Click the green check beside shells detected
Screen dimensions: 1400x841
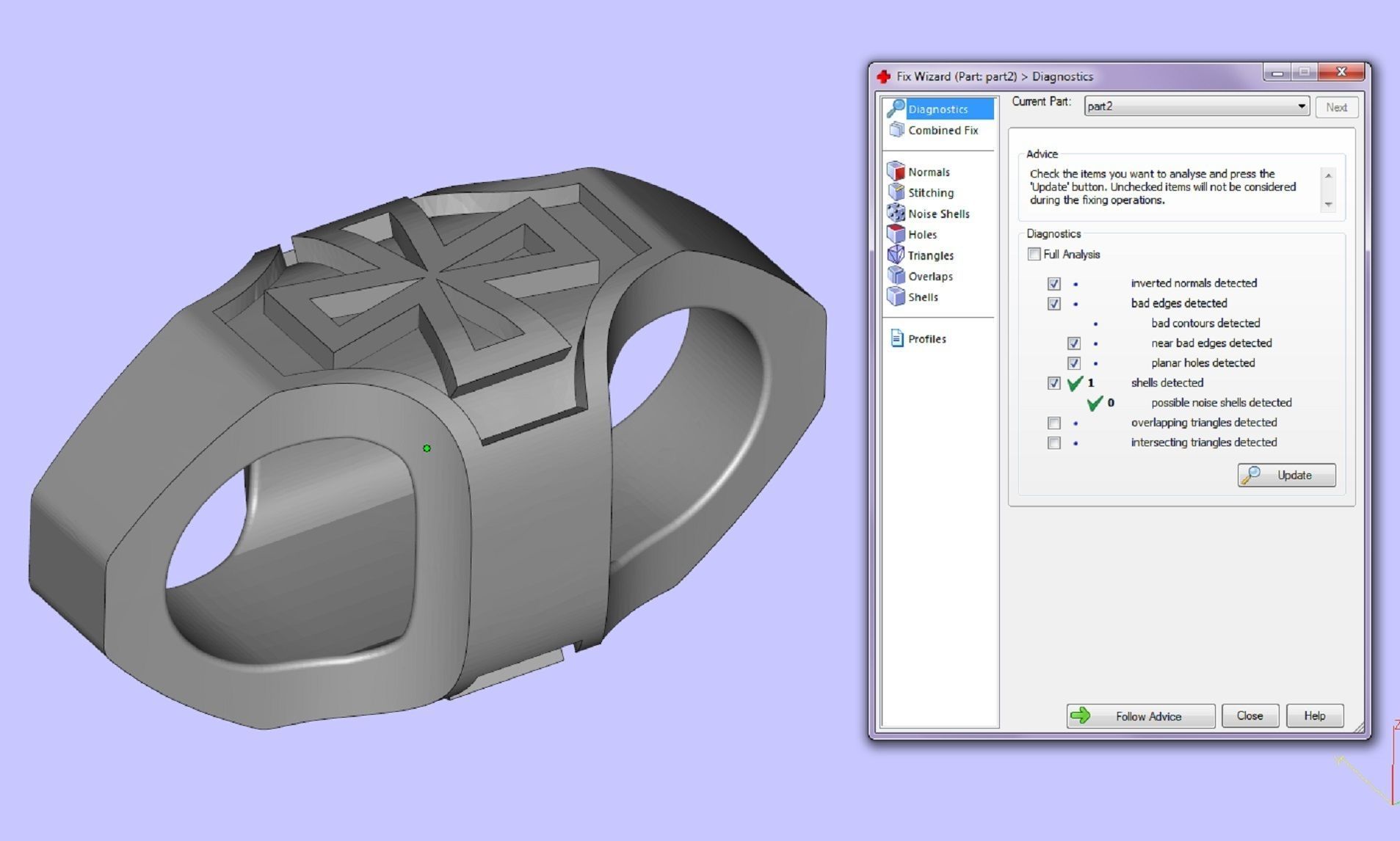click(x=1075, y=383)
